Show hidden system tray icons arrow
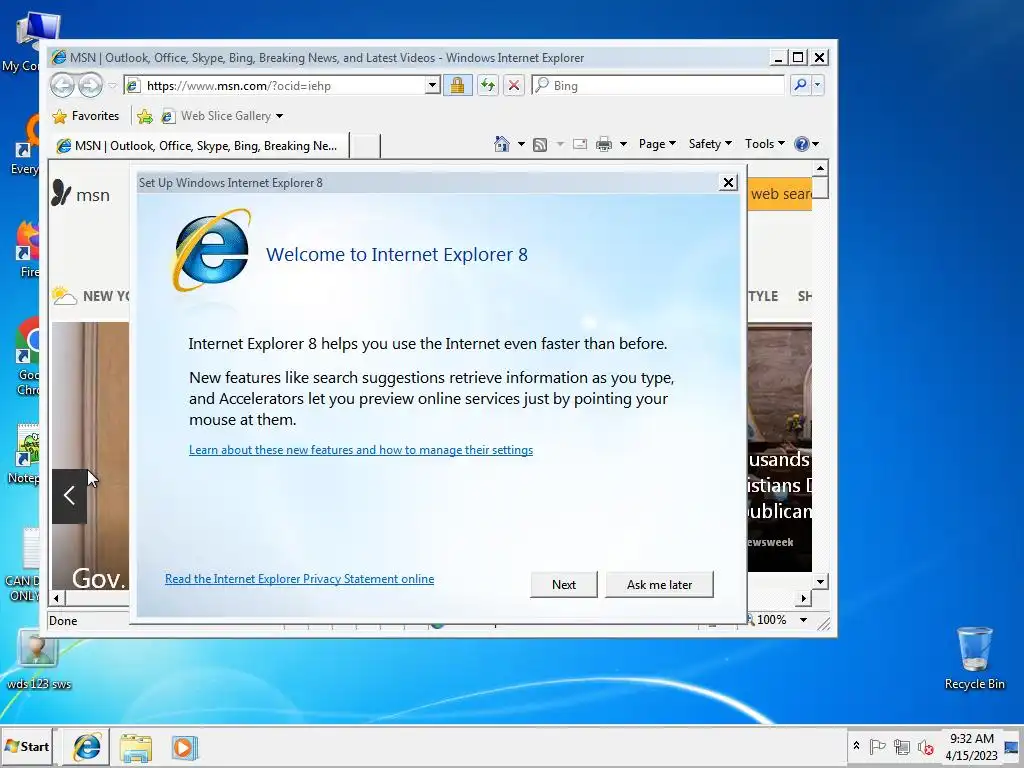 click(x=856, y=746)
